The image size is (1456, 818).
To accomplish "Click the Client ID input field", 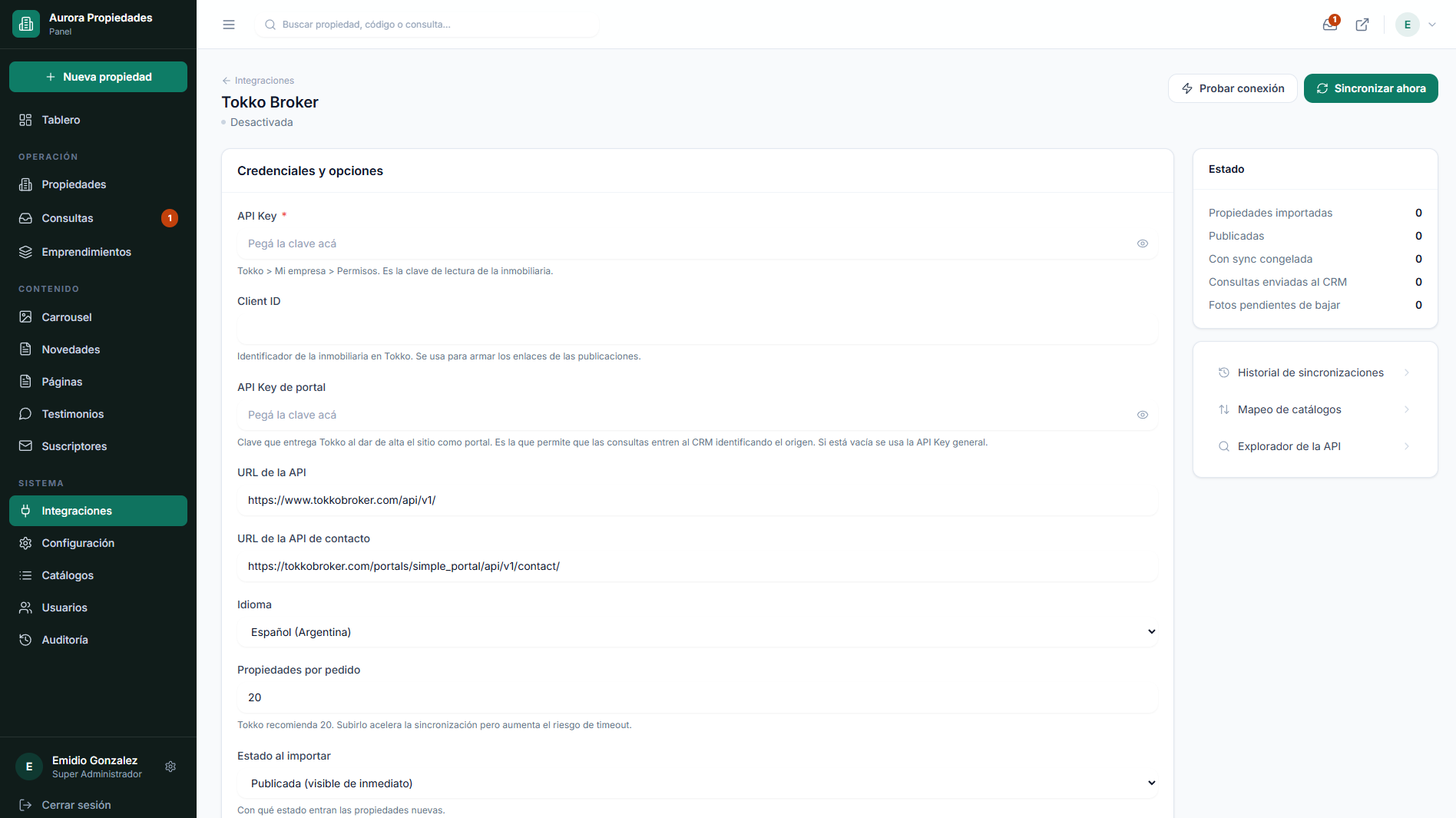I will coord(697,329).
